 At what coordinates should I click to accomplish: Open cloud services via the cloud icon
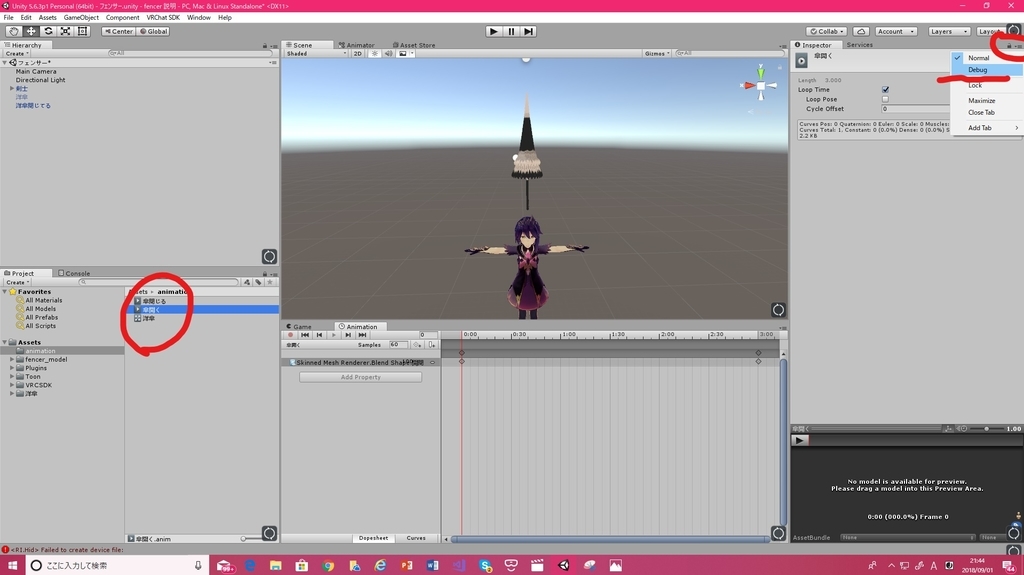(861, 31)
